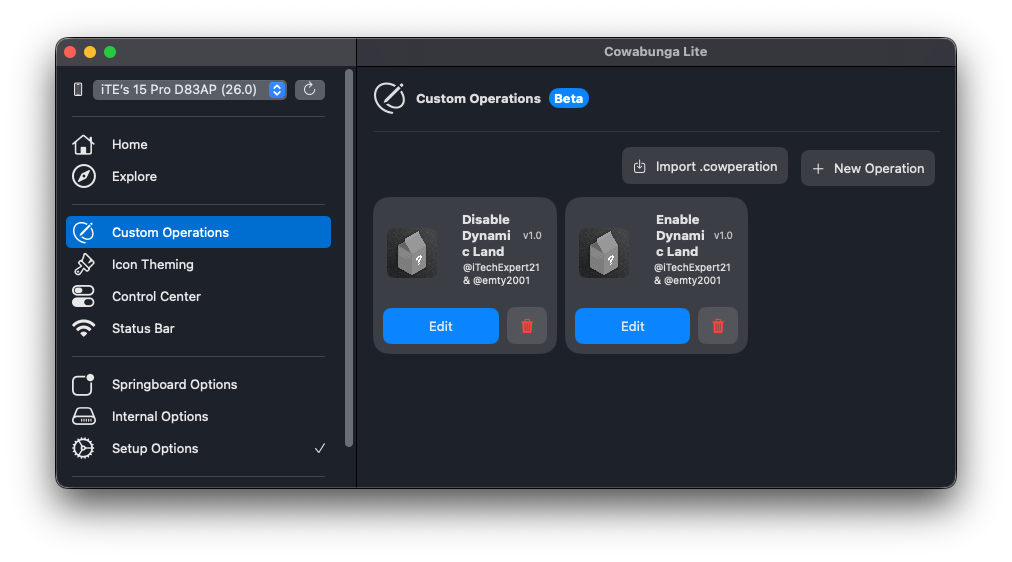Open Control Center settings

[x=198, y=296]
